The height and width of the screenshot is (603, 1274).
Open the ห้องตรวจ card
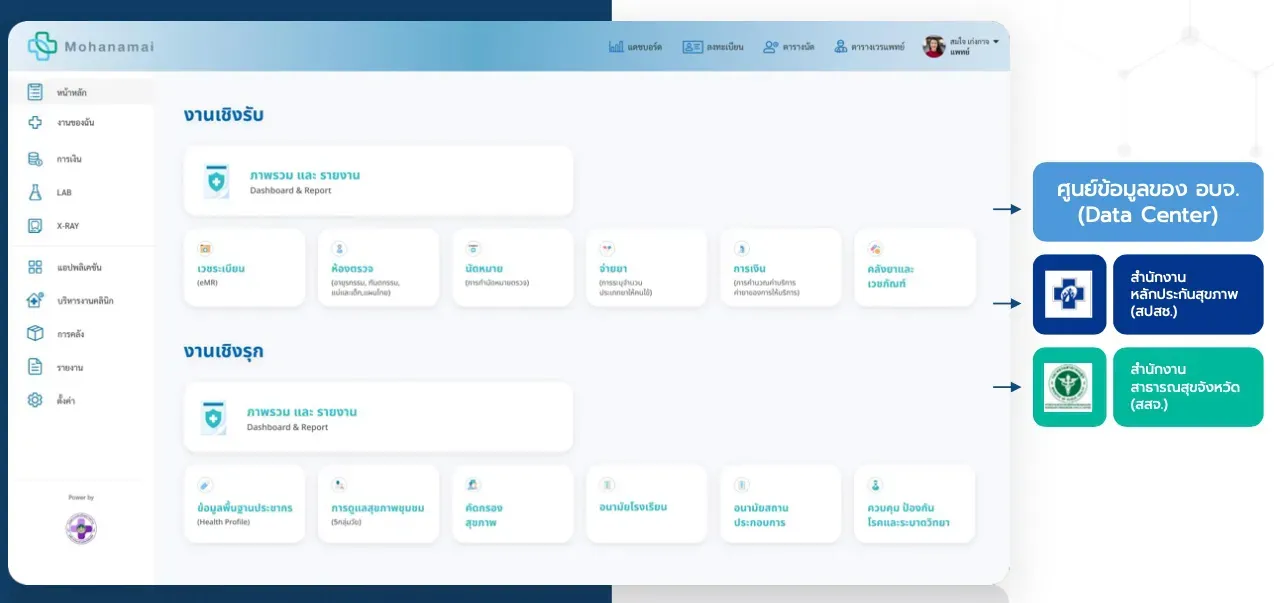pos(379,267)
